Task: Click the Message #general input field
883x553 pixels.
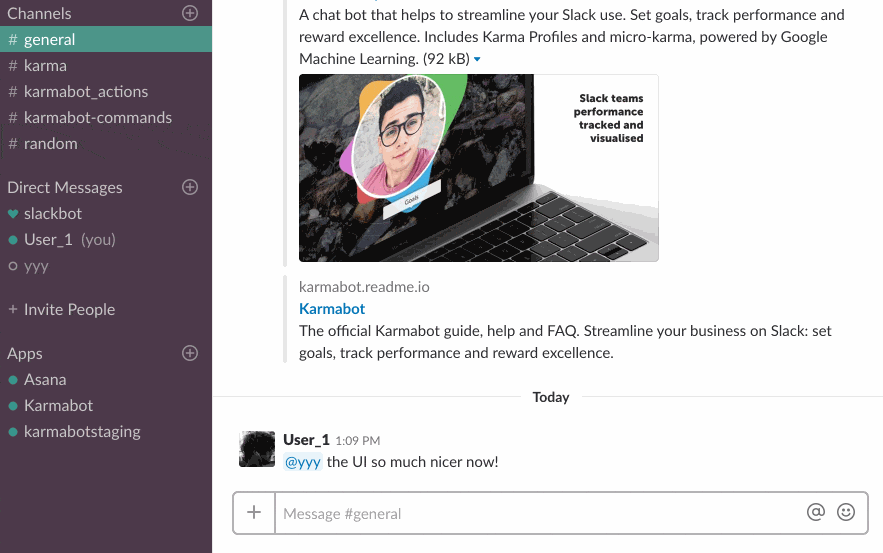Action: pyautogui.click(x=541, y=513)
